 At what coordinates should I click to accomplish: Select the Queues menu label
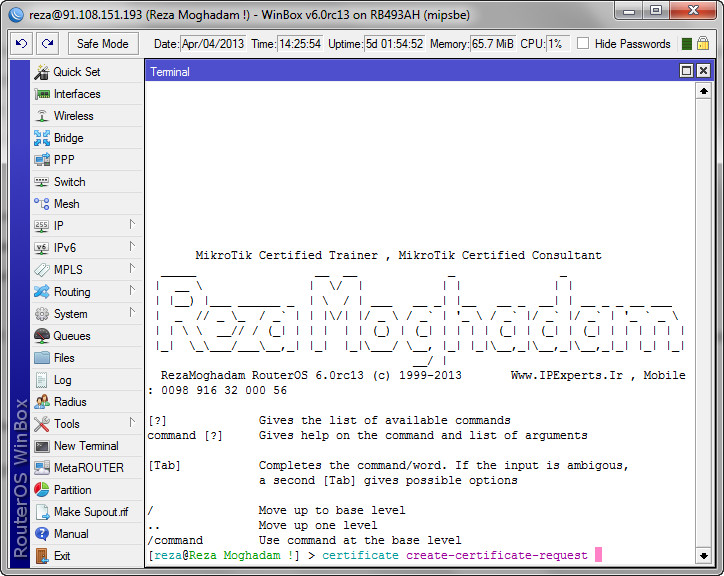(72, 336)
